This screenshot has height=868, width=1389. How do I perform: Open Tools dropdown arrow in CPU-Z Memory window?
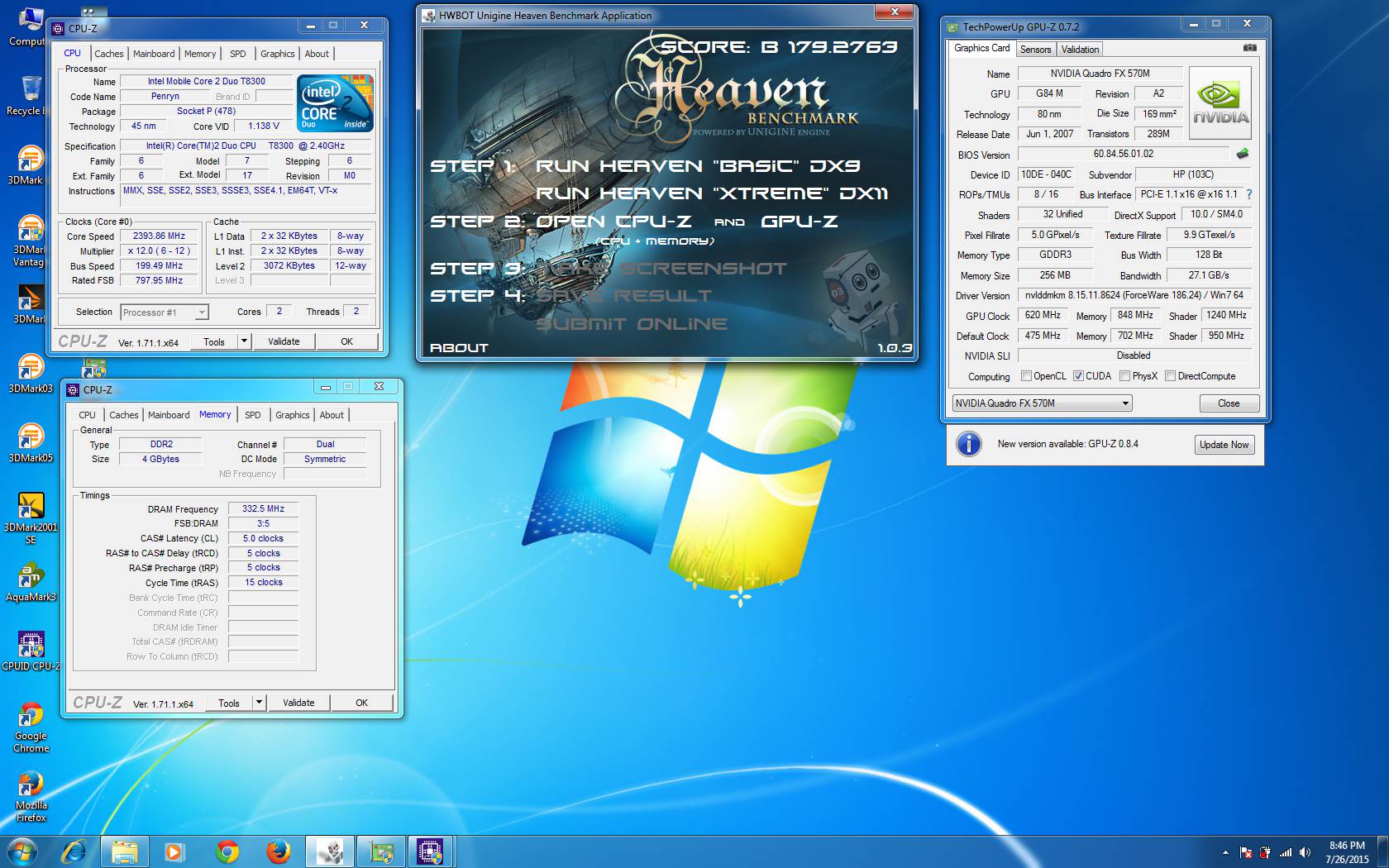259,703
